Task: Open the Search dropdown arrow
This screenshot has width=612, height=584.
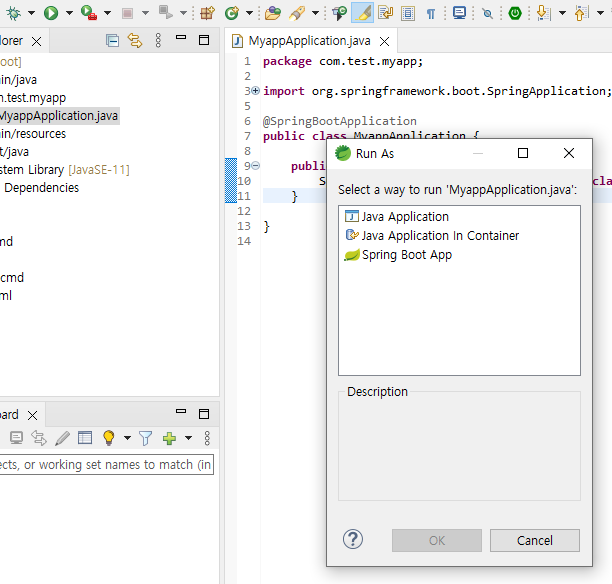Action: [315, 13]
